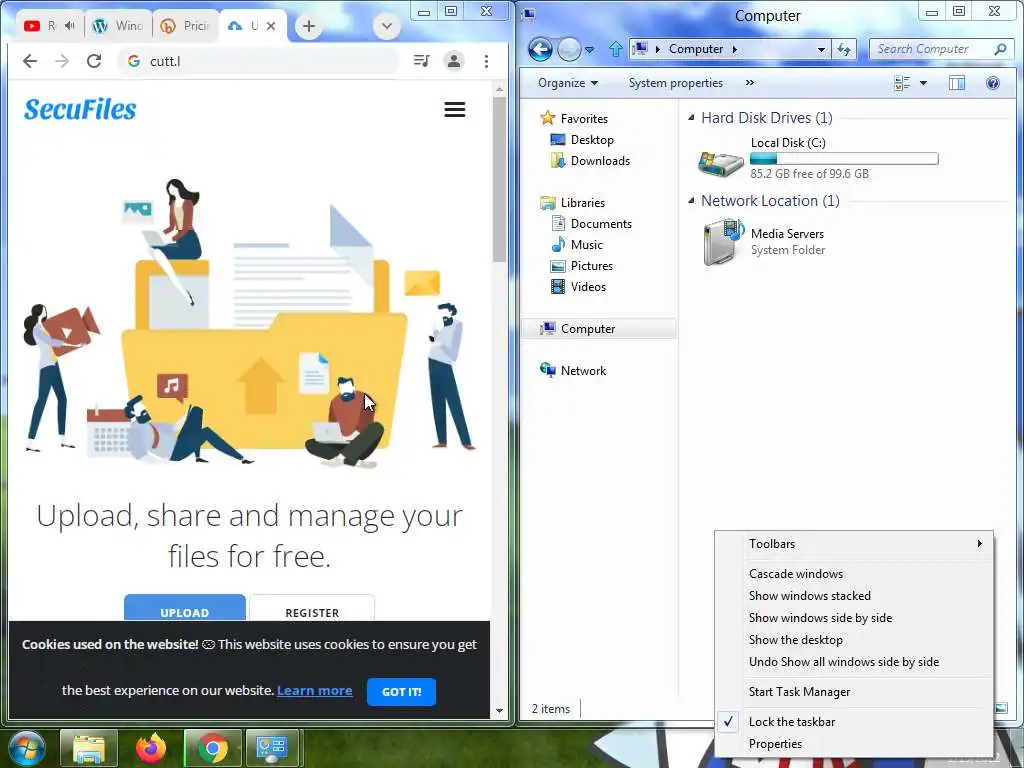This screenshot has width=1024, height=768.
Task: Open Firefox from the taskbar
Action: 150,748
